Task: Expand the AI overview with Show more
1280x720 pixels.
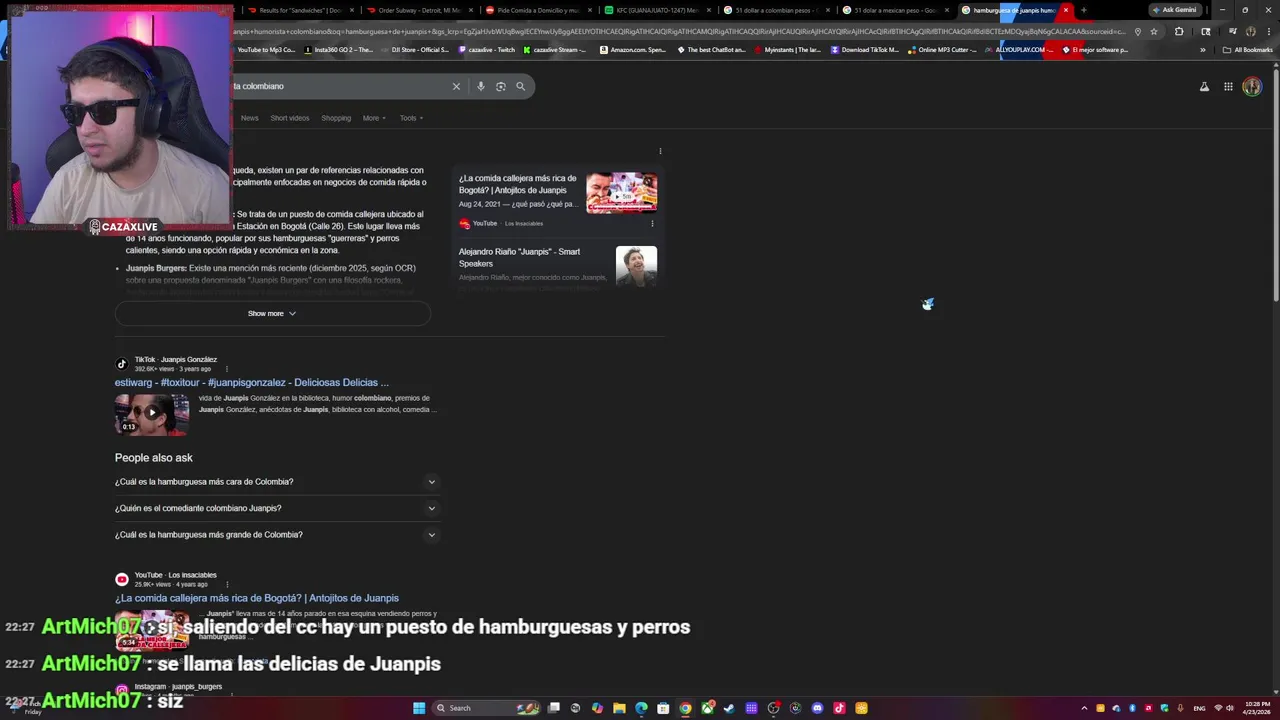Action: click(x=272, y=314)
